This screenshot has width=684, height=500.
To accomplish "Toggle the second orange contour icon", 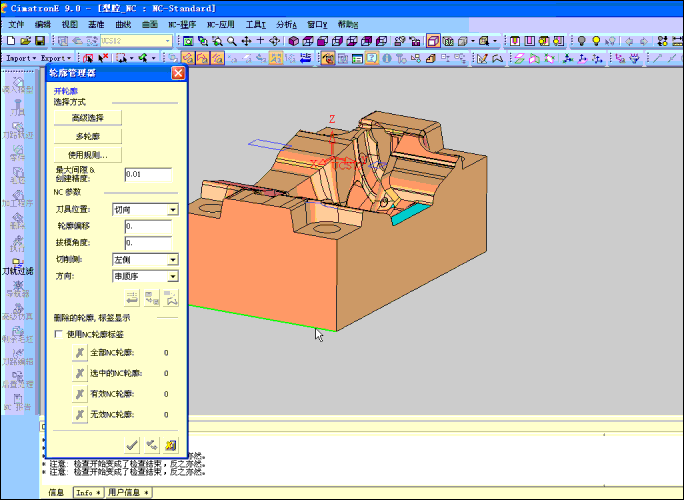I will [202, 58].
